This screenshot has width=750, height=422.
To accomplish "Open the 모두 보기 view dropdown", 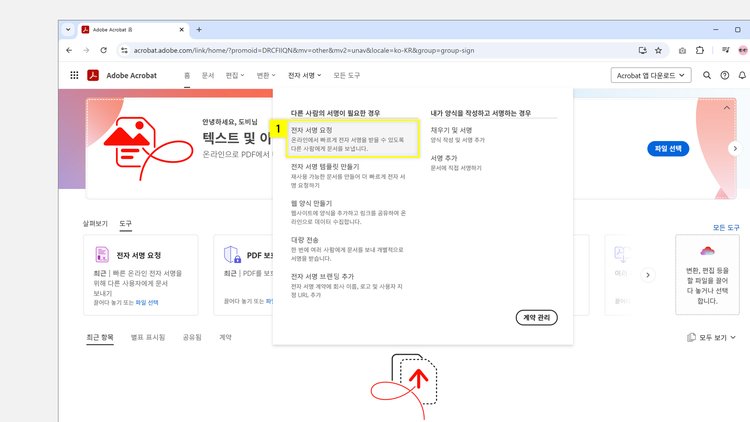I will [x=711, y=337].
